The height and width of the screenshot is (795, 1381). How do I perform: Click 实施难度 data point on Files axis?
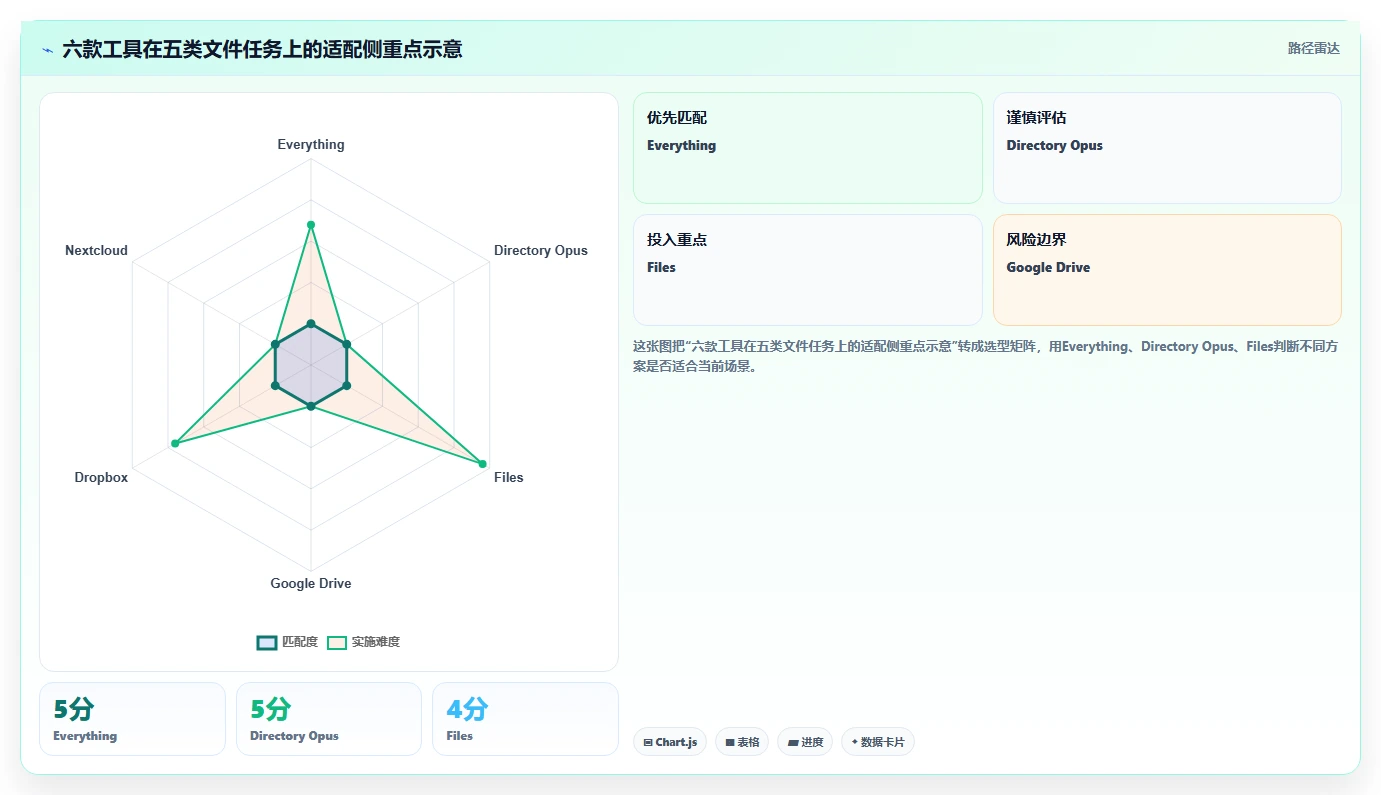(x=482, y=463)
